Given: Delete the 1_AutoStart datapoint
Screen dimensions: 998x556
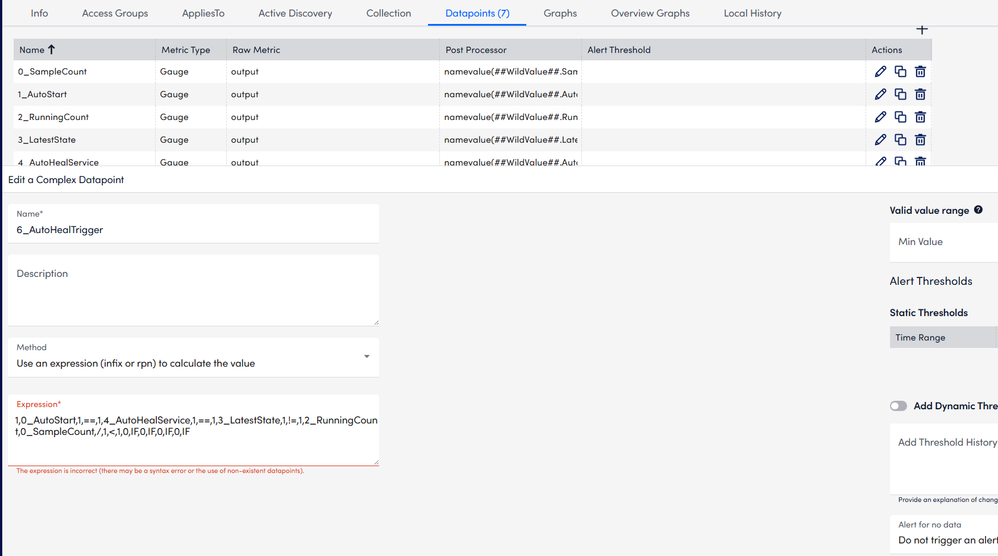Looking at the screenshot, I should tap(920, 95).
